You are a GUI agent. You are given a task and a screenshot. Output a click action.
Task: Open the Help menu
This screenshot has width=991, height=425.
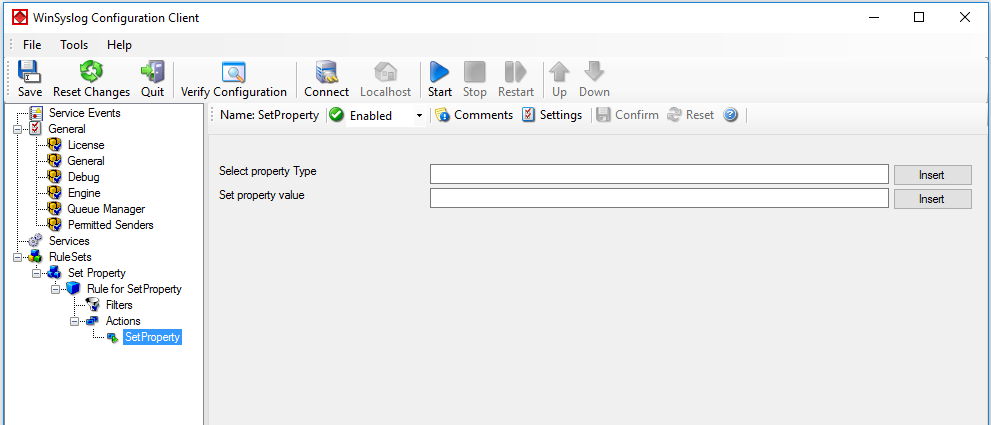(x=119, y=45)
